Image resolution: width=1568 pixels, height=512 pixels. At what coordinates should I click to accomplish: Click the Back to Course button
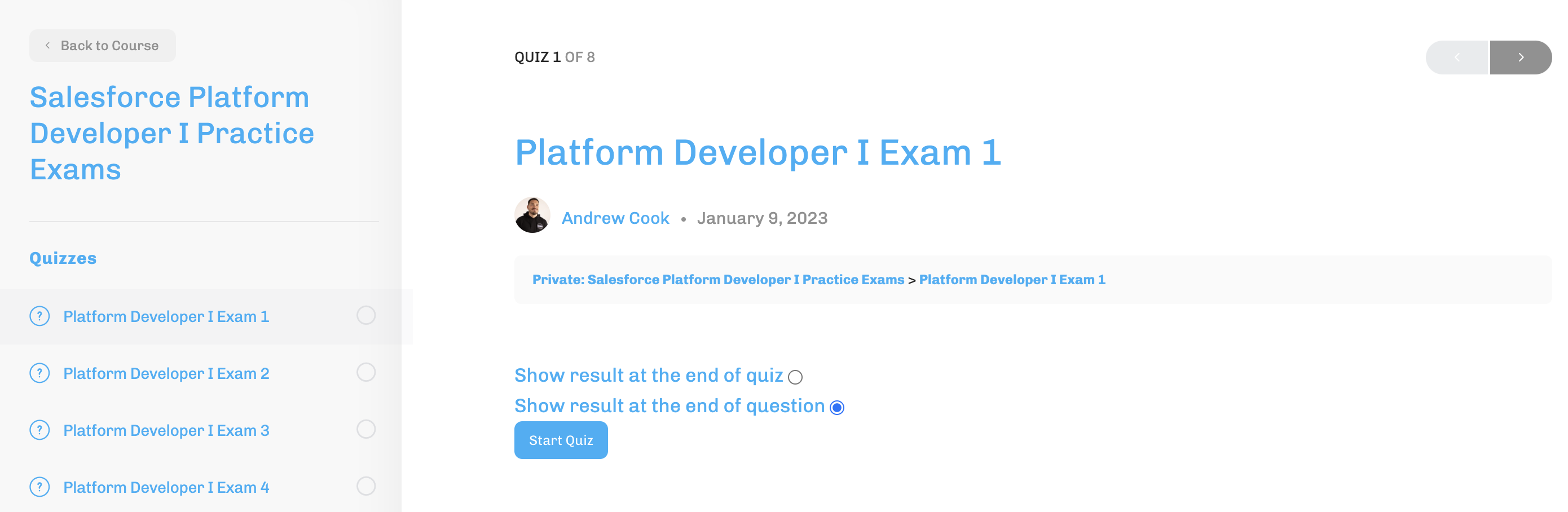point(102,46)
